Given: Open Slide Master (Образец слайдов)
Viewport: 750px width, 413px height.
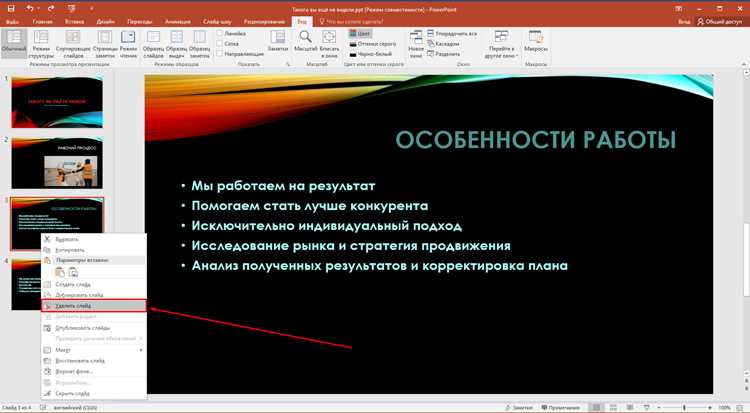Looking at the screenshot, I should (x=154, y=44).
